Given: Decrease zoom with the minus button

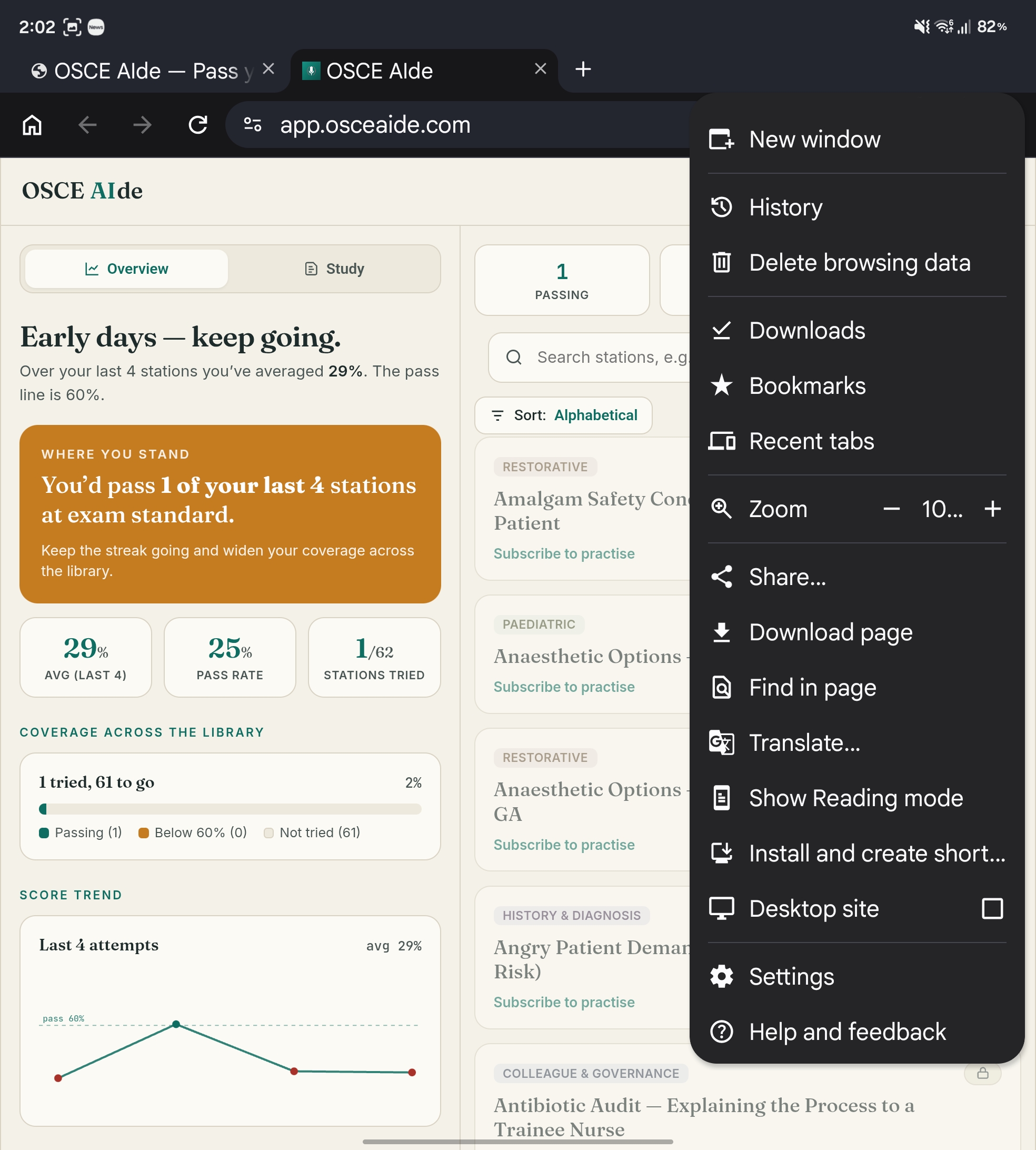Looking at the screenshot, I should coord(891,509).
